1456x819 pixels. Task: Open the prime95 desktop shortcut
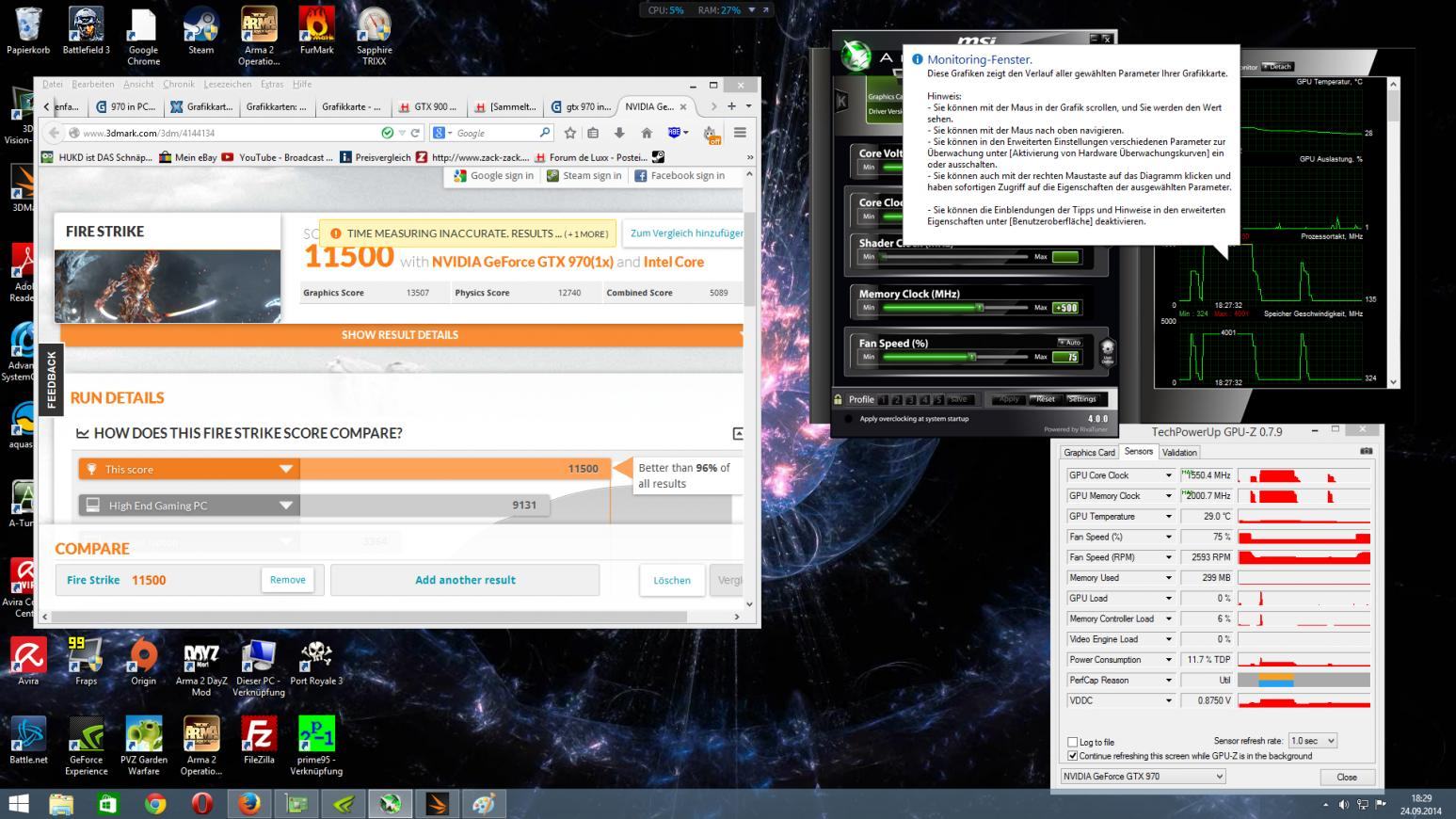316,746
